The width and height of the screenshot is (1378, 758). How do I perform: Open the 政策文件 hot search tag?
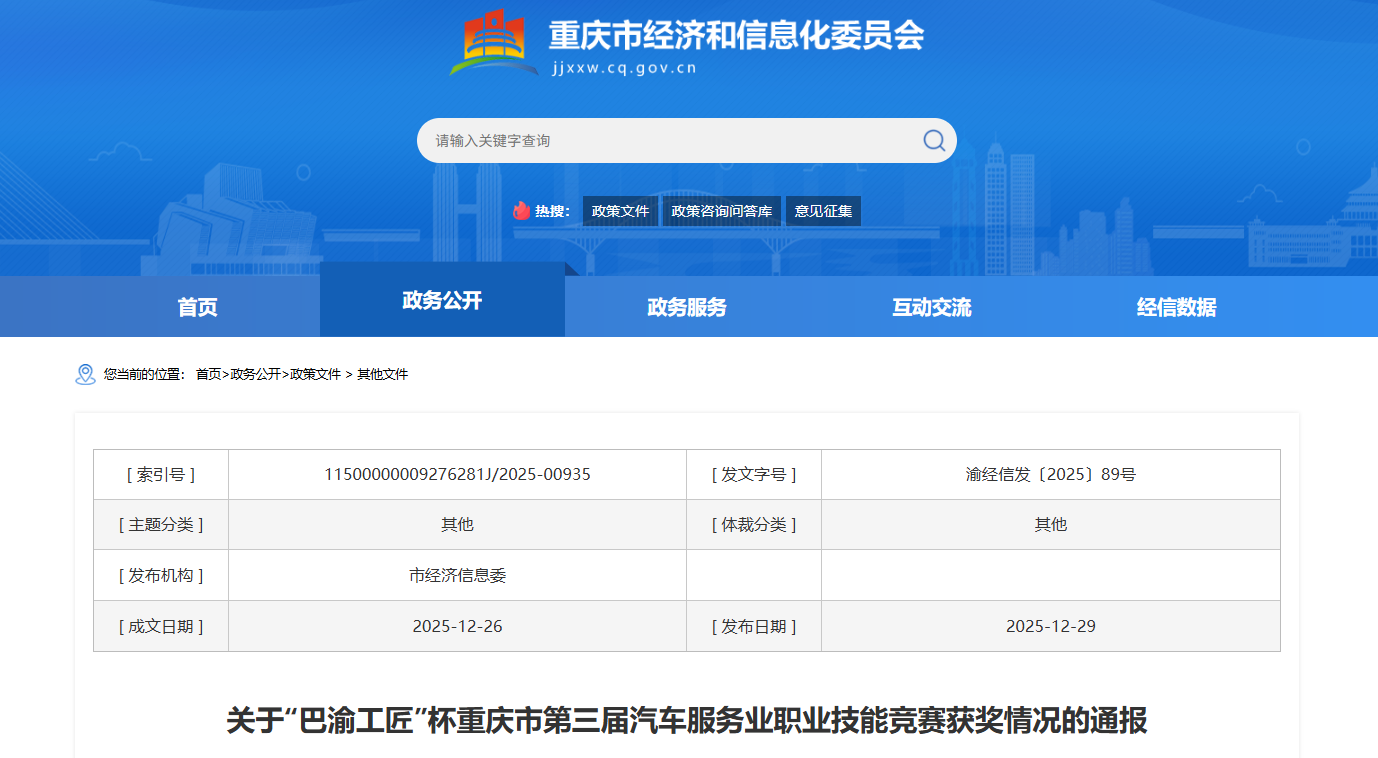click(x=620, y=211)
